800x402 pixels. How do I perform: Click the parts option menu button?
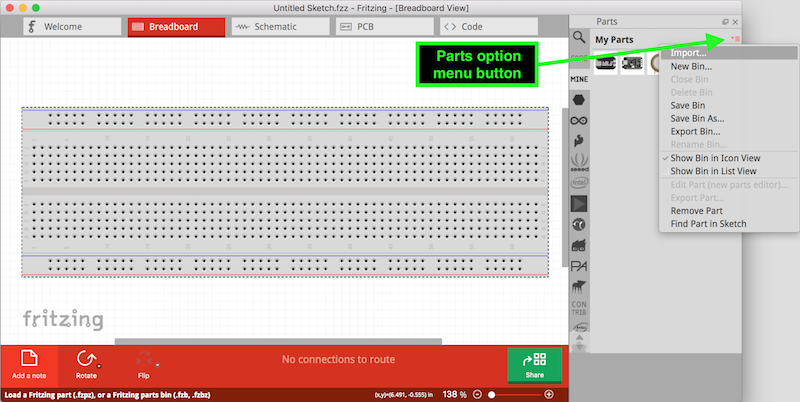735,39
